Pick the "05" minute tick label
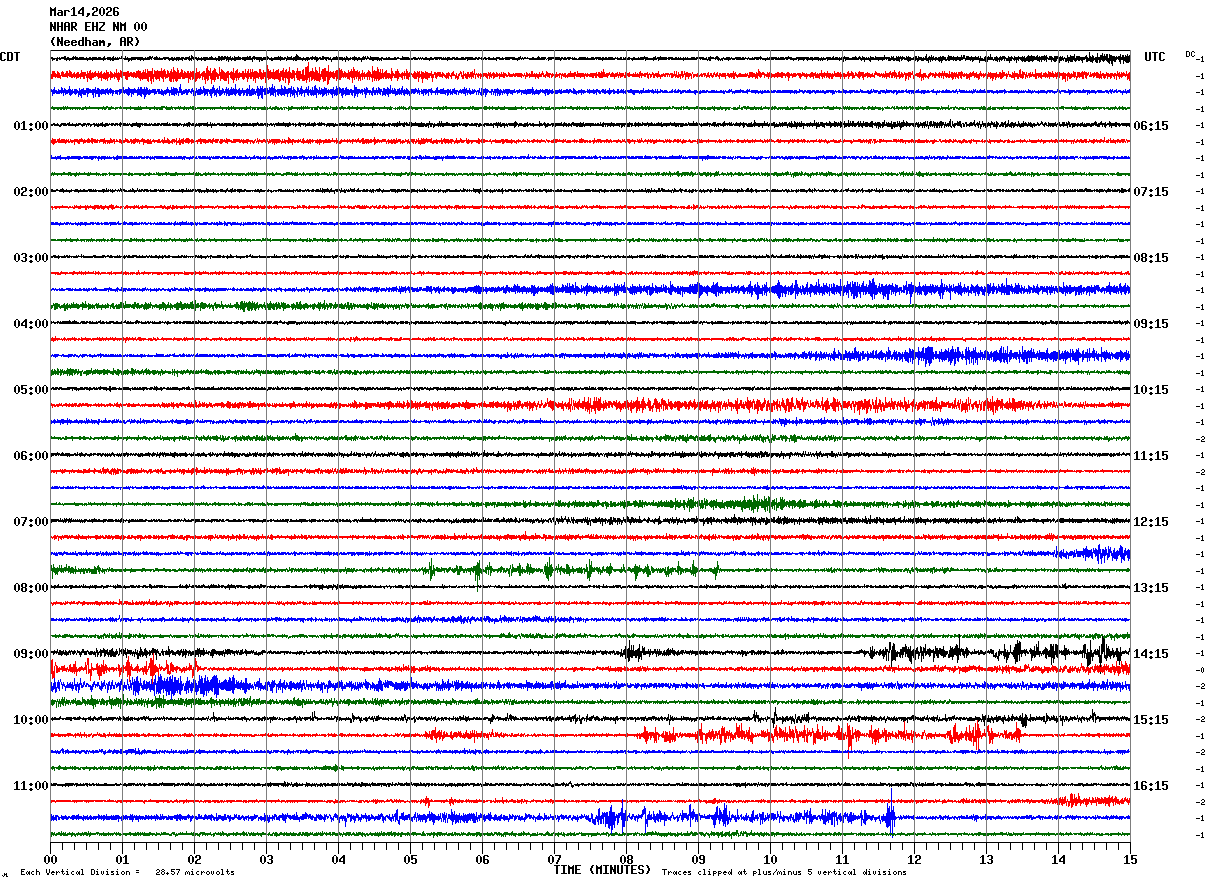Viewport: 1210px width, 886px height. click(410, 860)
